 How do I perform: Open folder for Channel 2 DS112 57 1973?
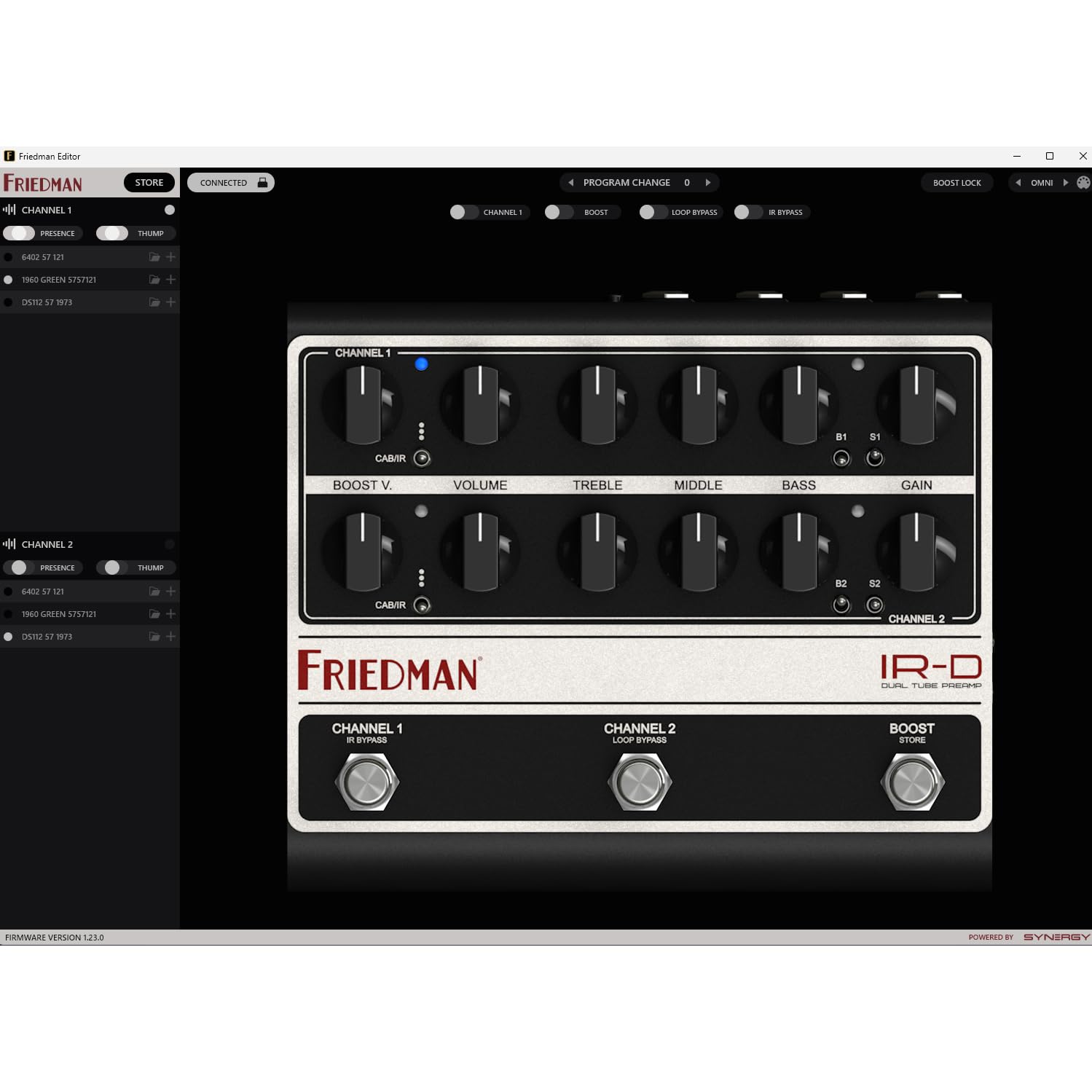click(x=154, y=637)
